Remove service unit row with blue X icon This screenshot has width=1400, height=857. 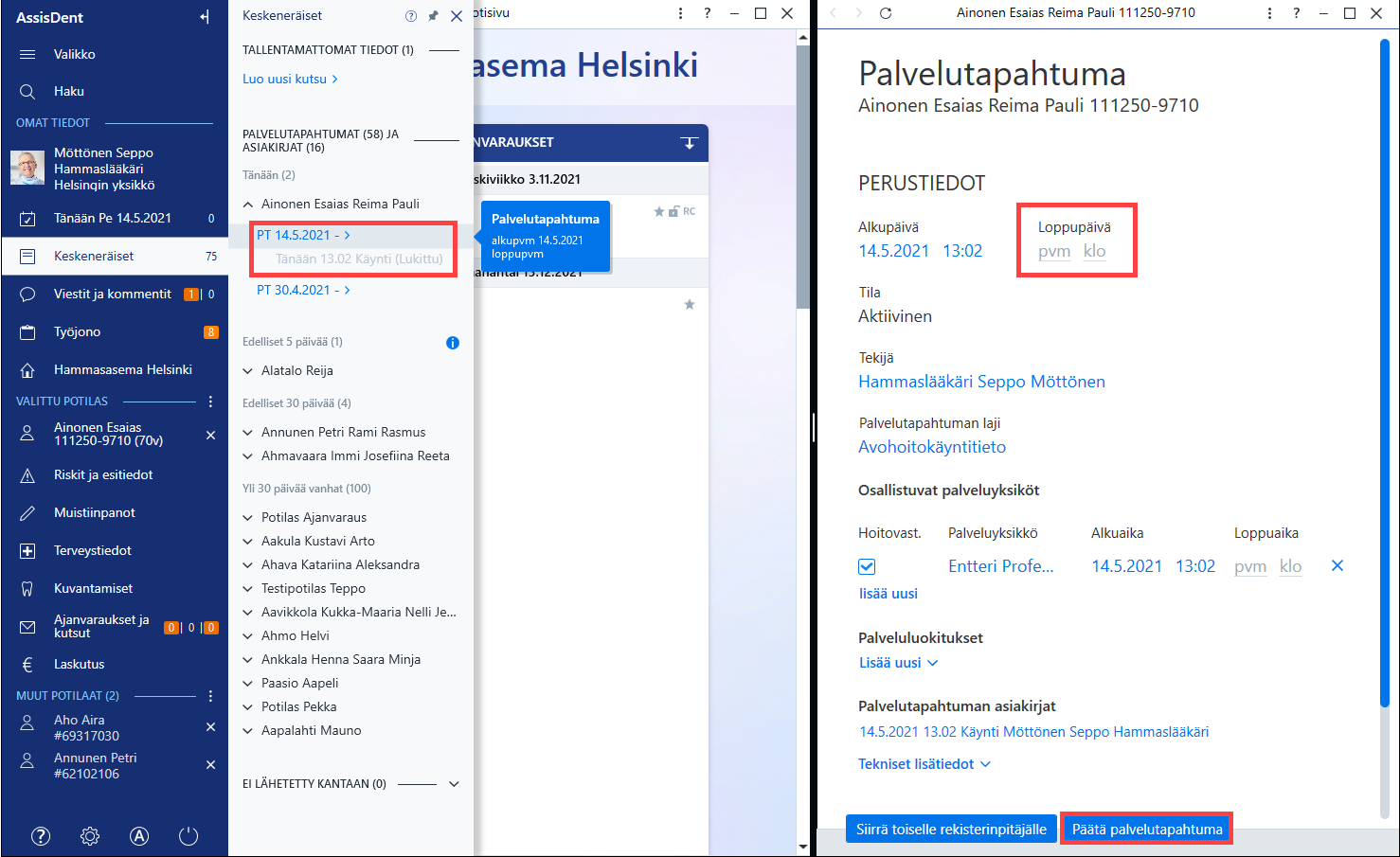click(x=1337, y=565)
